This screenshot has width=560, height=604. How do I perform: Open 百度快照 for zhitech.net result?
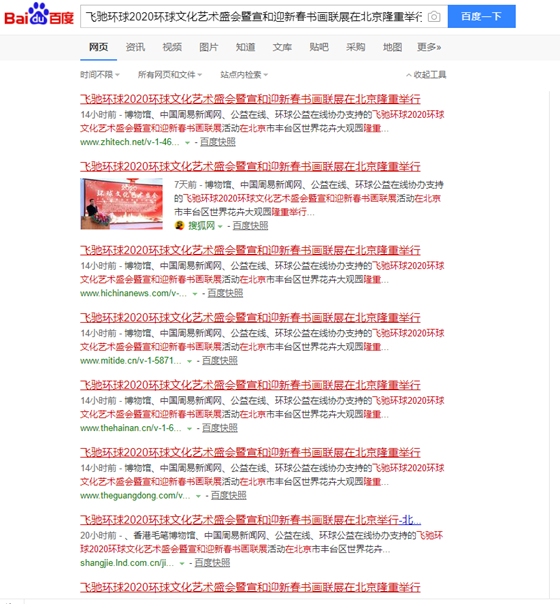[x=218, y=142]
